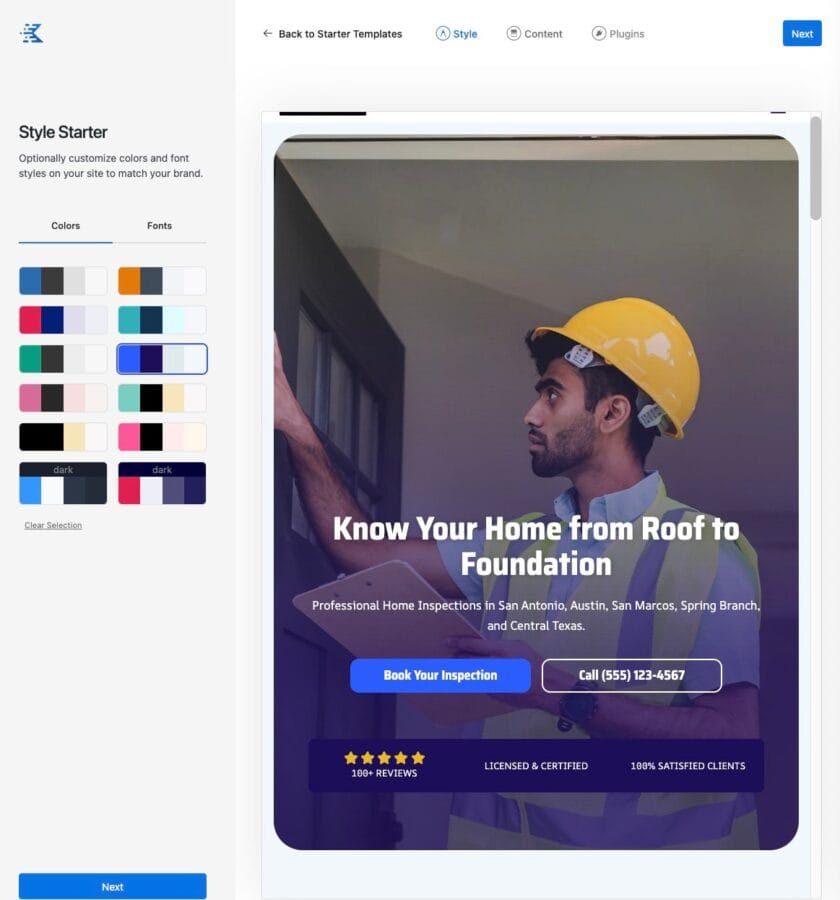The height and width of the screenshot is (900, 840).
Task: Open the preview hamburger menu icon
Action: (778, 113)
